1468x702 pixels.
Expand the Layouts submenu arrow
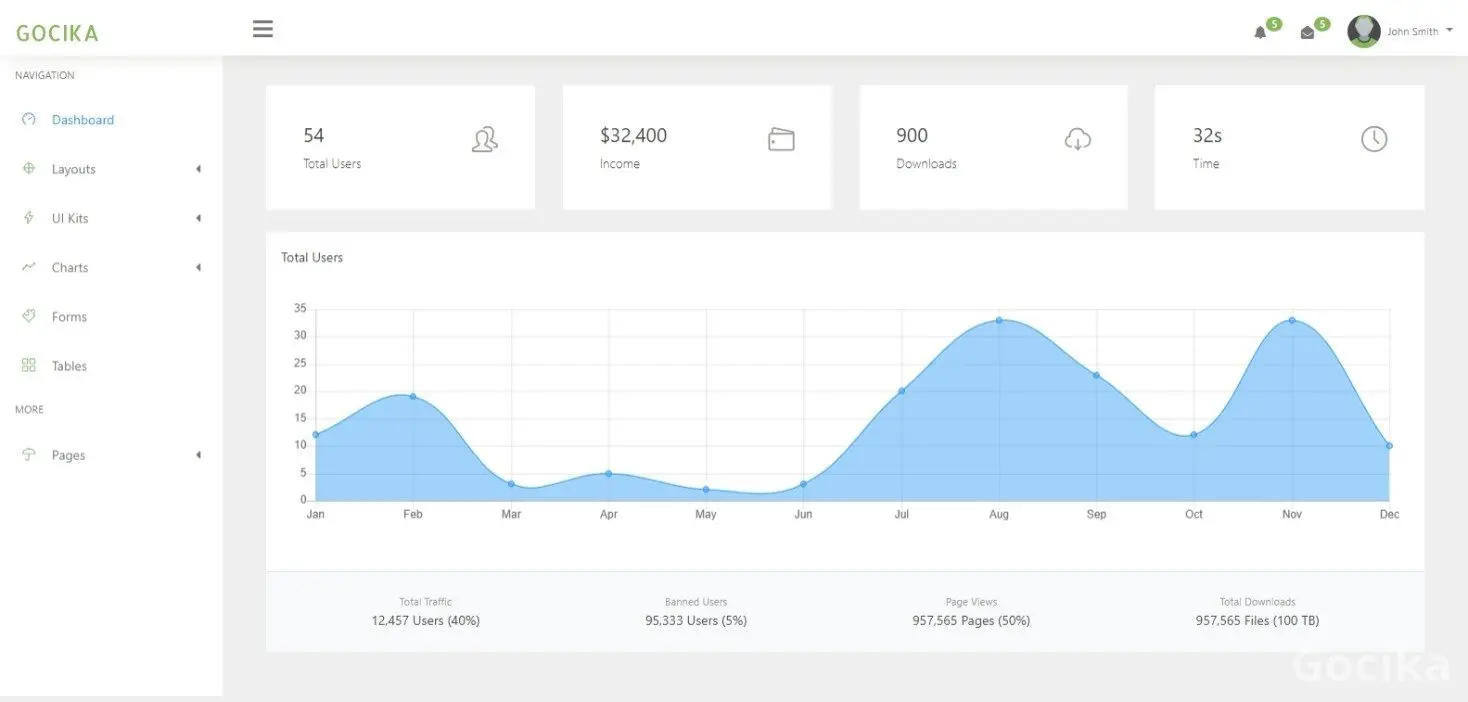pyautogui.click(x=198, y=169)
